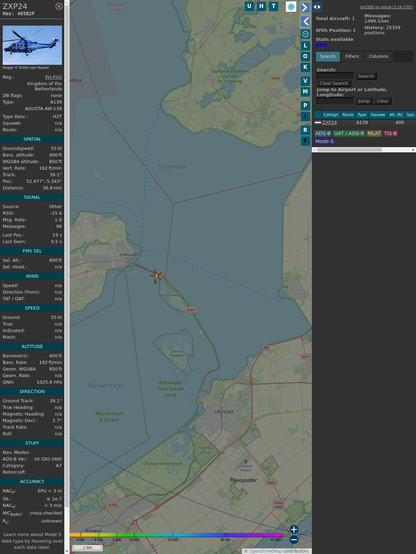Viewport: 416px width, 554px height.
Task: Click the Clear button beside Jump
Action: coord(382,101)
